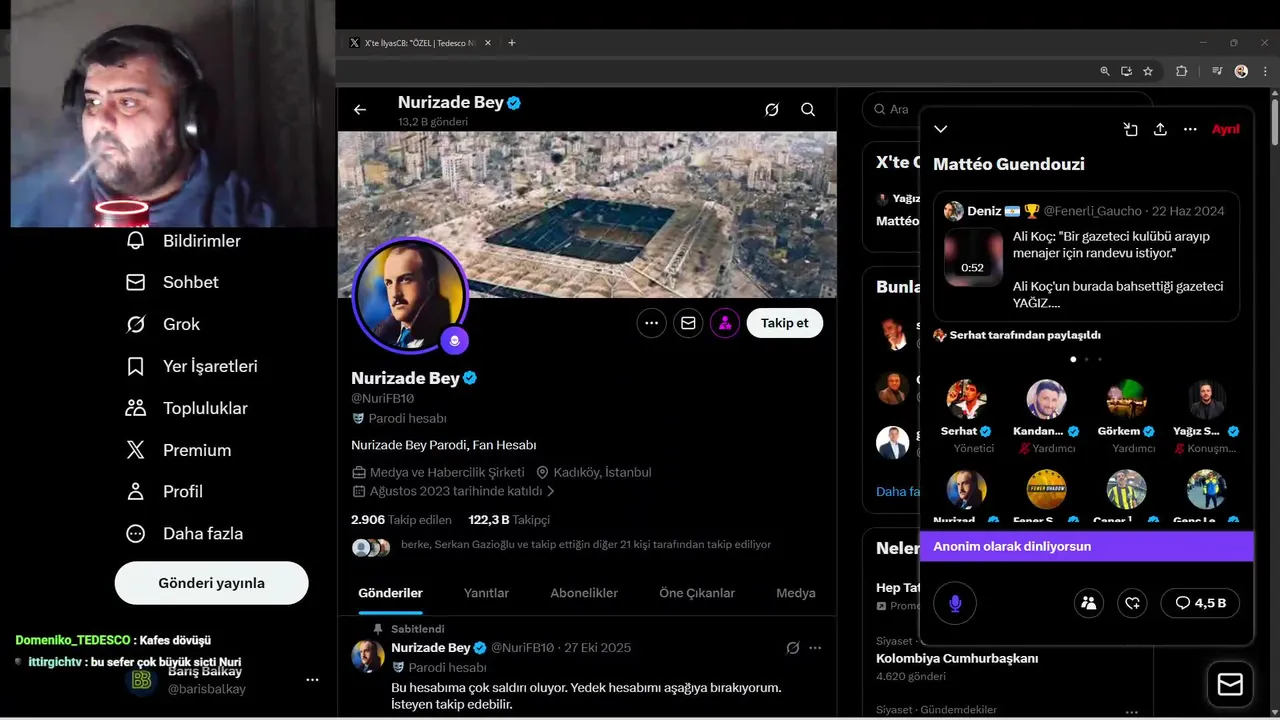Click the Gönderi yayınla button
This screenshot has width=1280, height=720.
coord(211,583)
